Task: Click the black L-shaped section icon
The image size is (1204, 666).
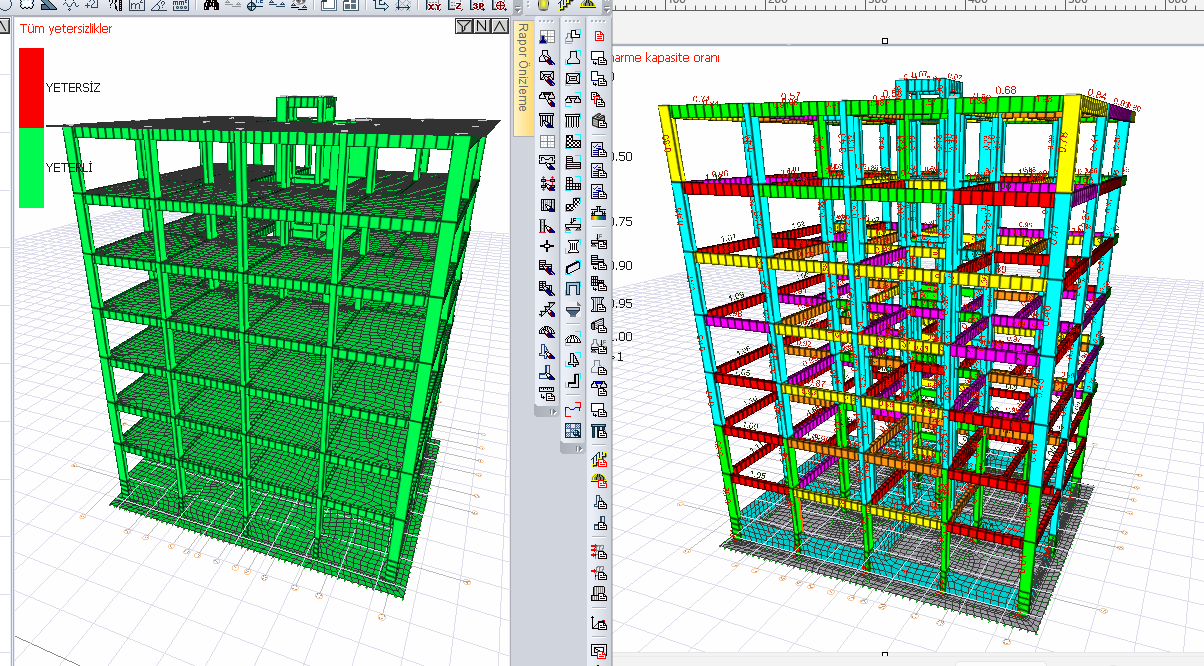Action: tap(573, 381)
